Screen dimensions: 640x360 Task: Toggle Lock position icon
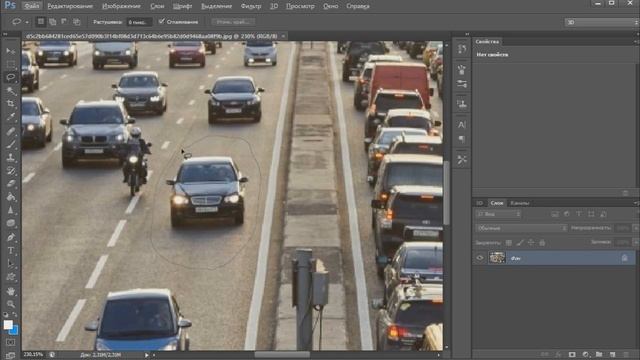[531, 242]
